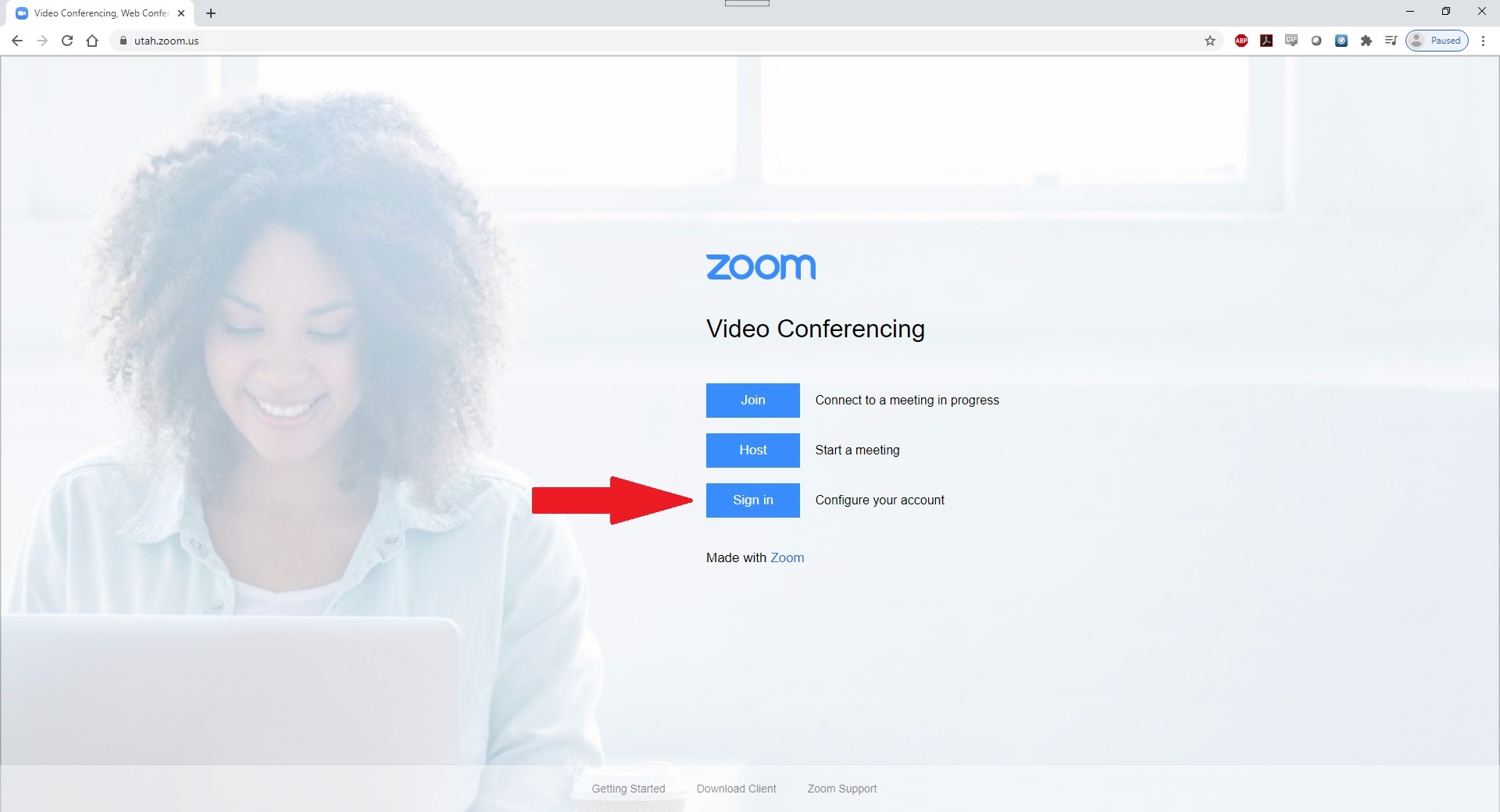Viewport: 1500px width, 812px height.
Task: Click the Host button
Action: tap(752, 450)
